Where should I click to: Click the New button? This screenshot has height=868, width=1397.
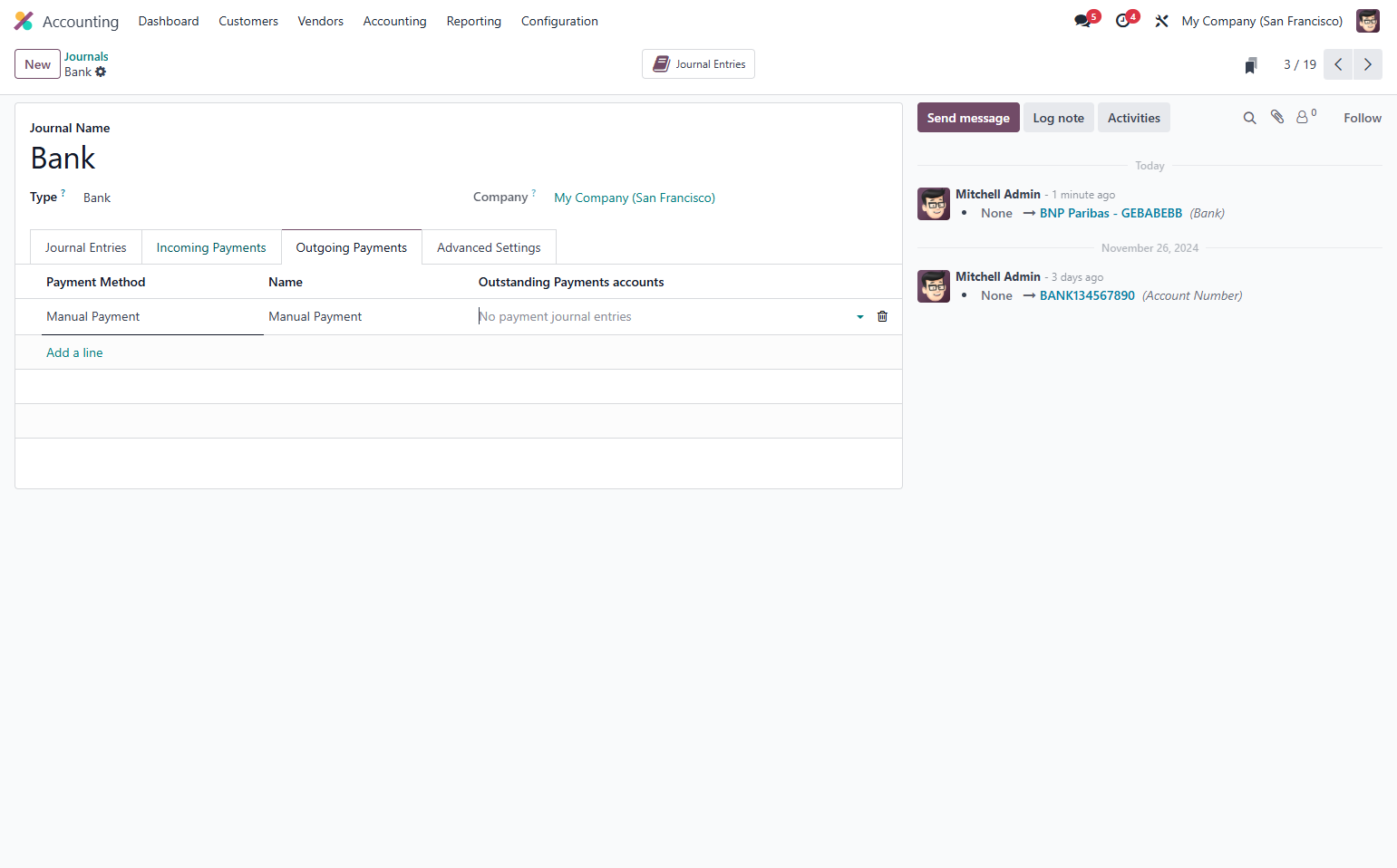point(37,64)
